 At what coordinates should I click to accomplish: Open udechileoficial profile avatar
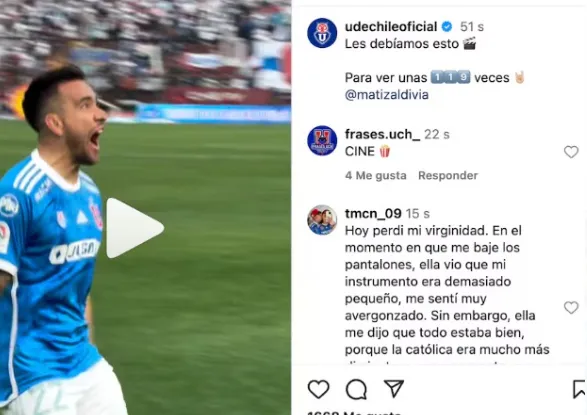[x=322, y=33]
